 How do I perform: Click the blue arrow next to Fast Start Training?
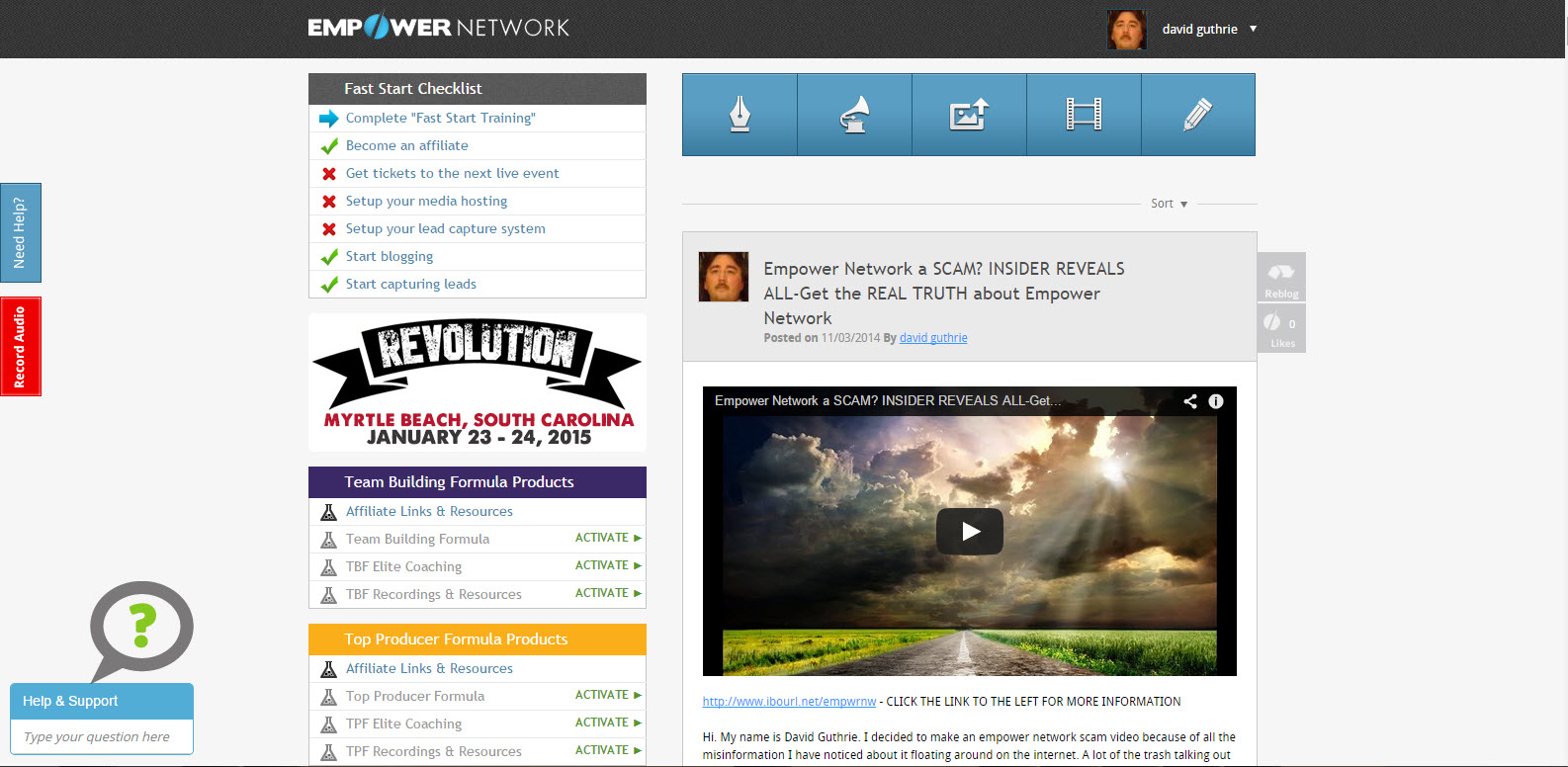coord(329,119)
